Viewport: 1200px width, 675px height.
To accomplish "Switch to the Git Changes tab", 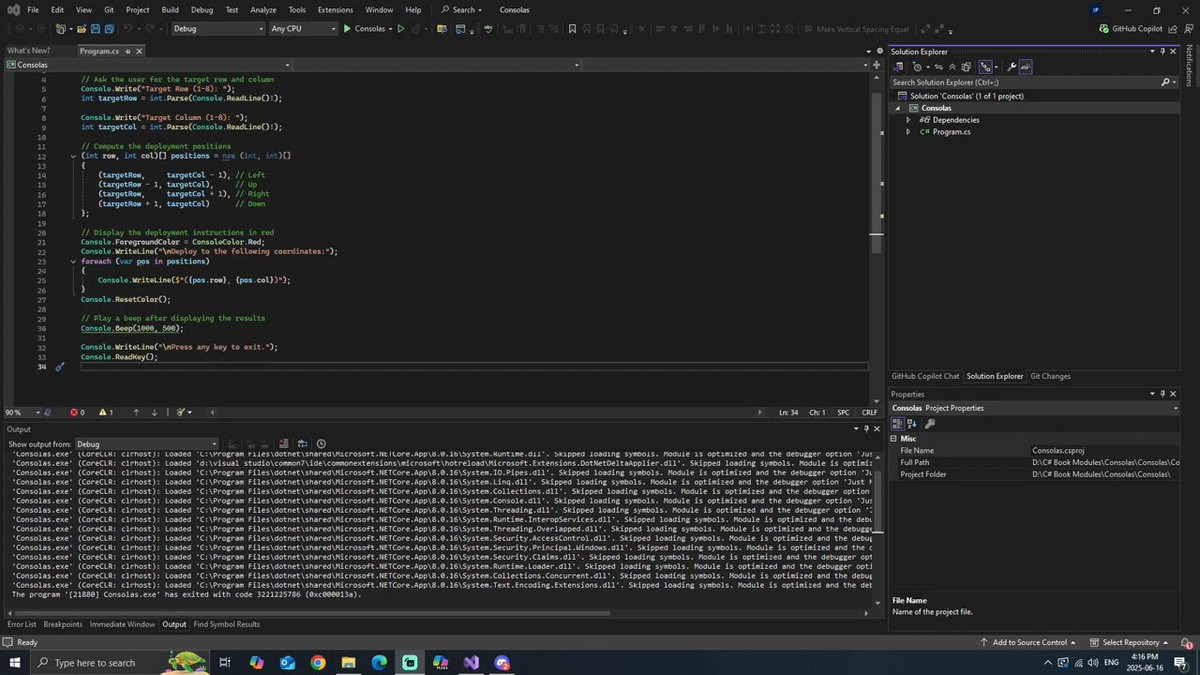I will tap(1050, 376).
